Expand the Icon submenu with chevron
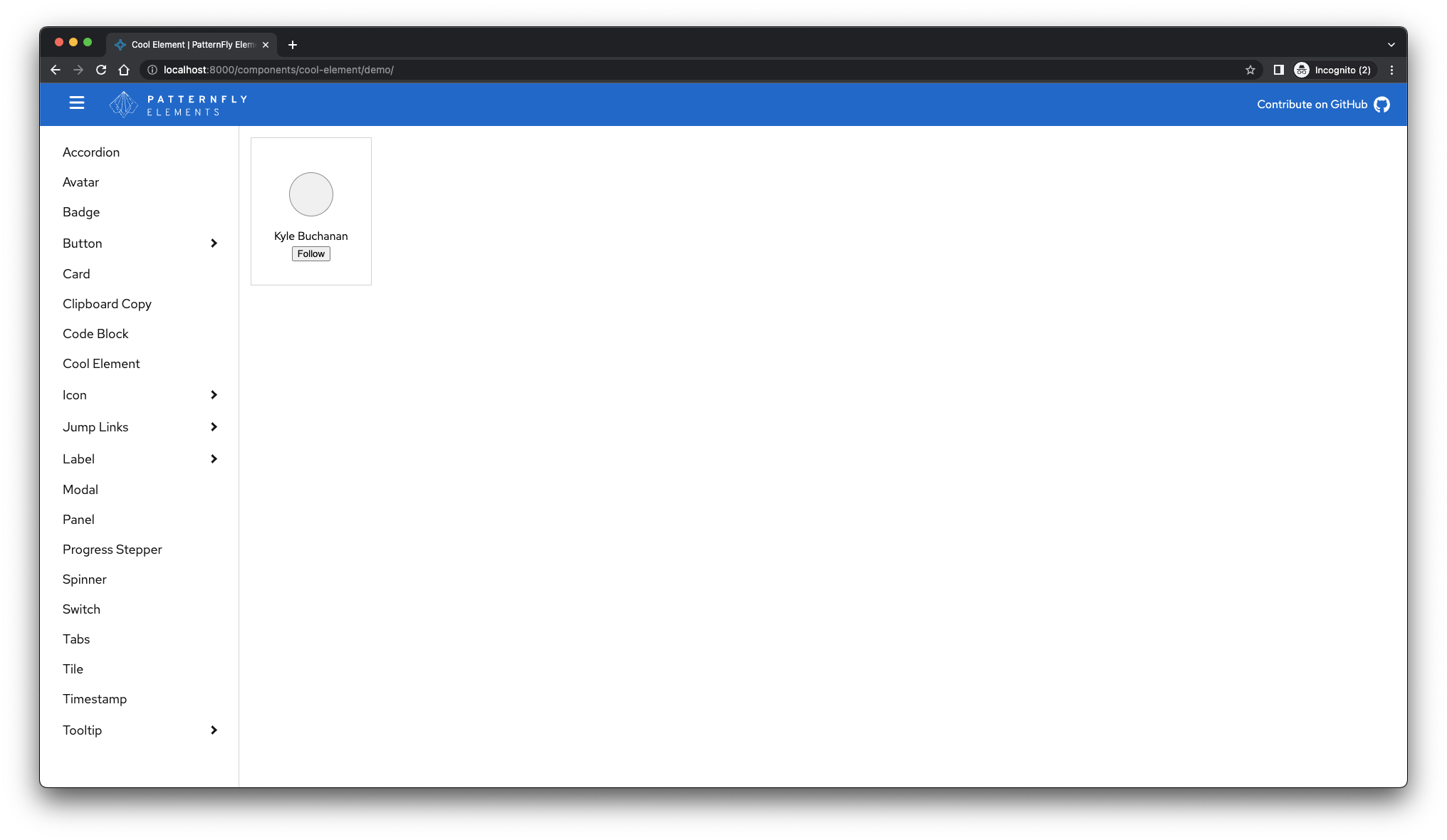1447x840 pixels. (213, 395)
